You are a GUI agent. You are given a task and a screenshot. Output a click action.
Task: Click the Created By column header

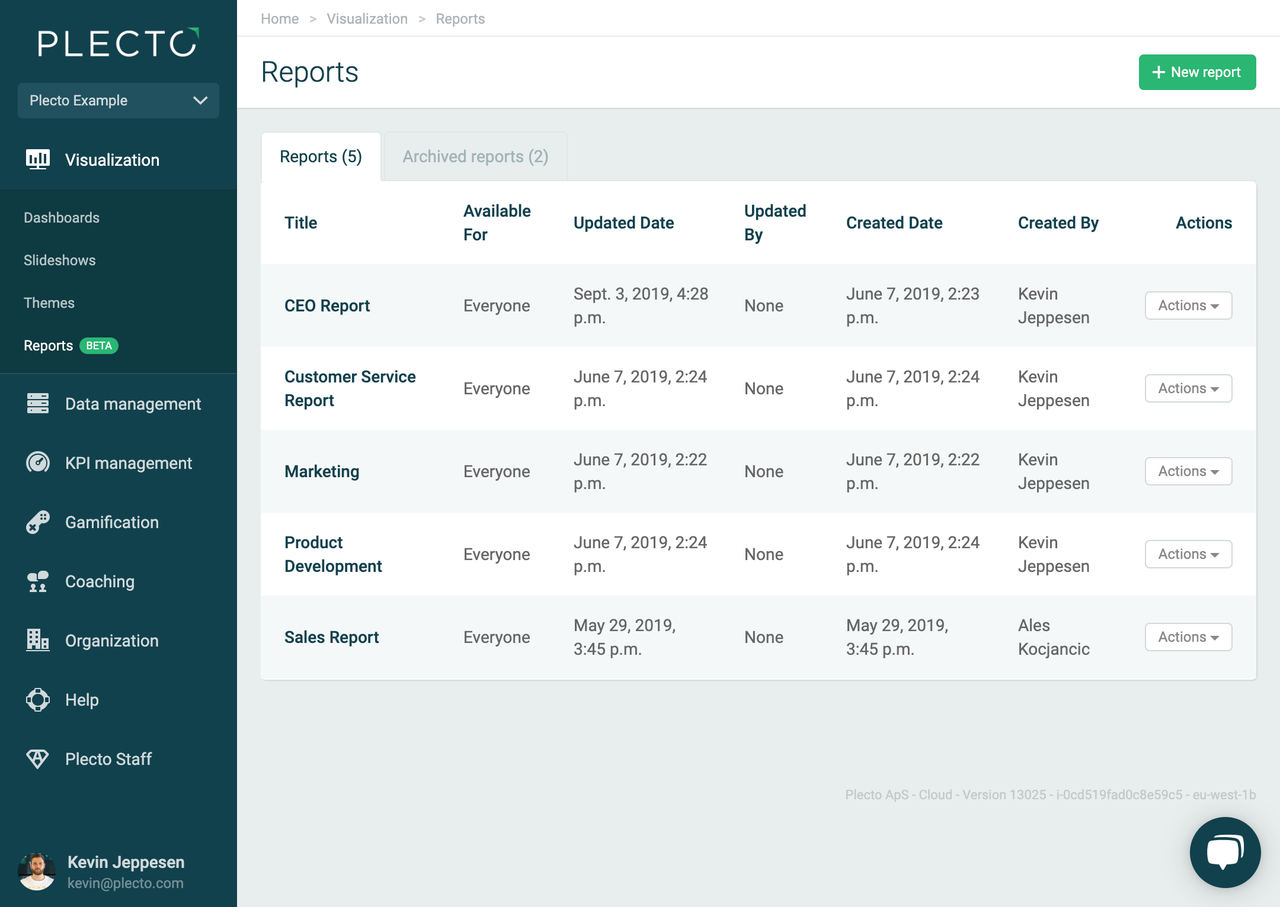coord(1058,223)
